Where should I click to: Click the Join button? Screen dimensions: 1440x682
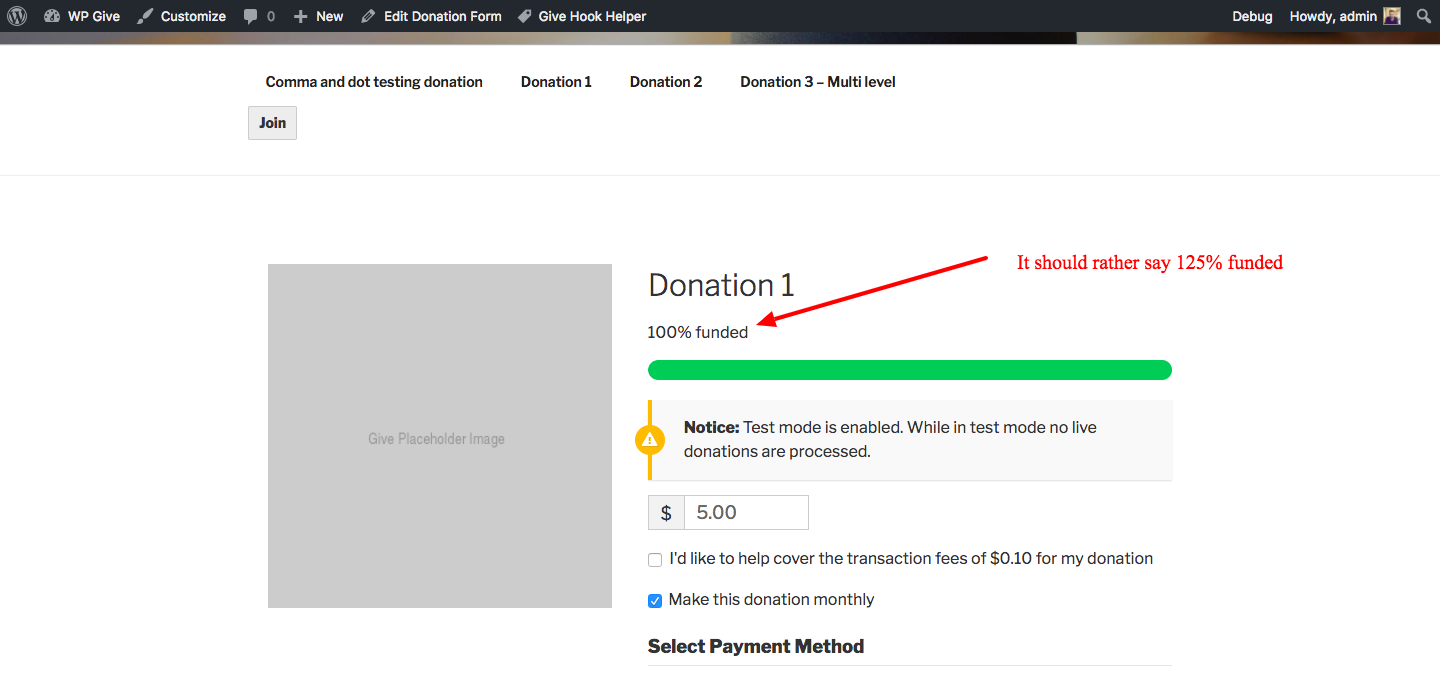tap(272, 123)
